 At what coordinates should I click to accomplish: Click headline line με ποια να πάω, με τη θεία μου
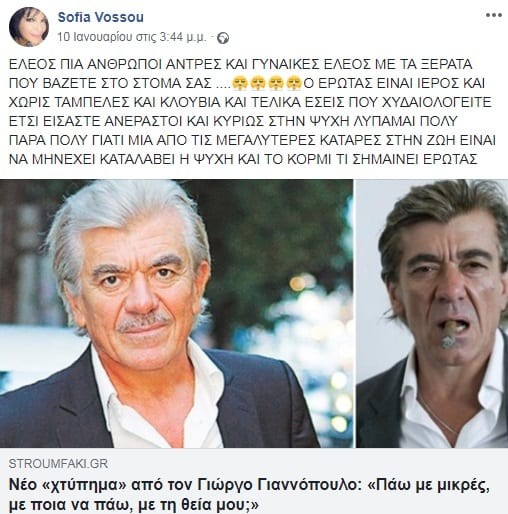tap(133, 505)
